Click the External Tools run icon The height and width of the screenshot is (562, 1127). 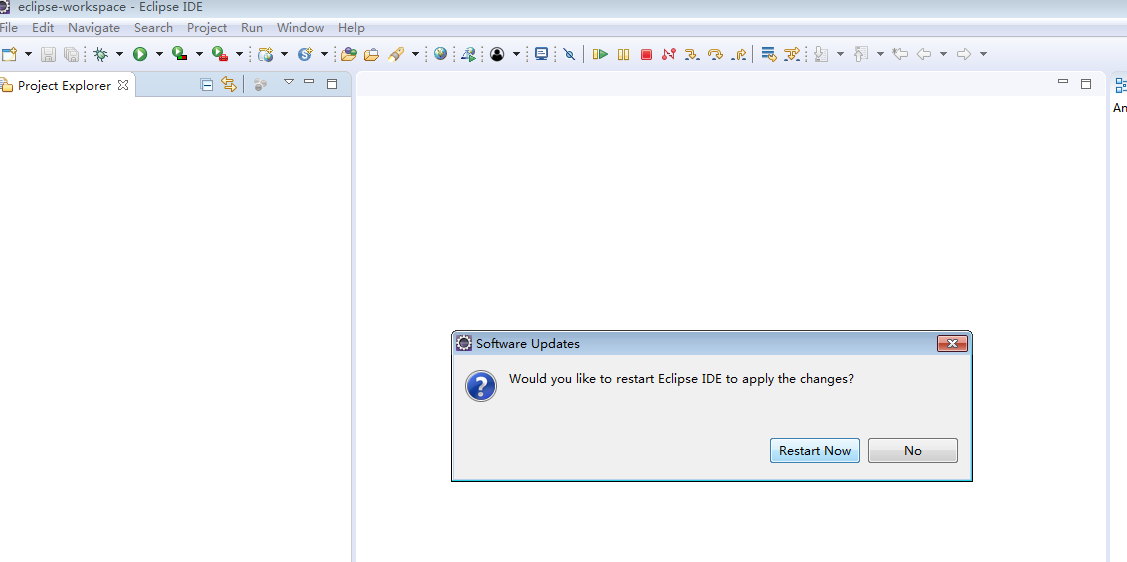220,54
